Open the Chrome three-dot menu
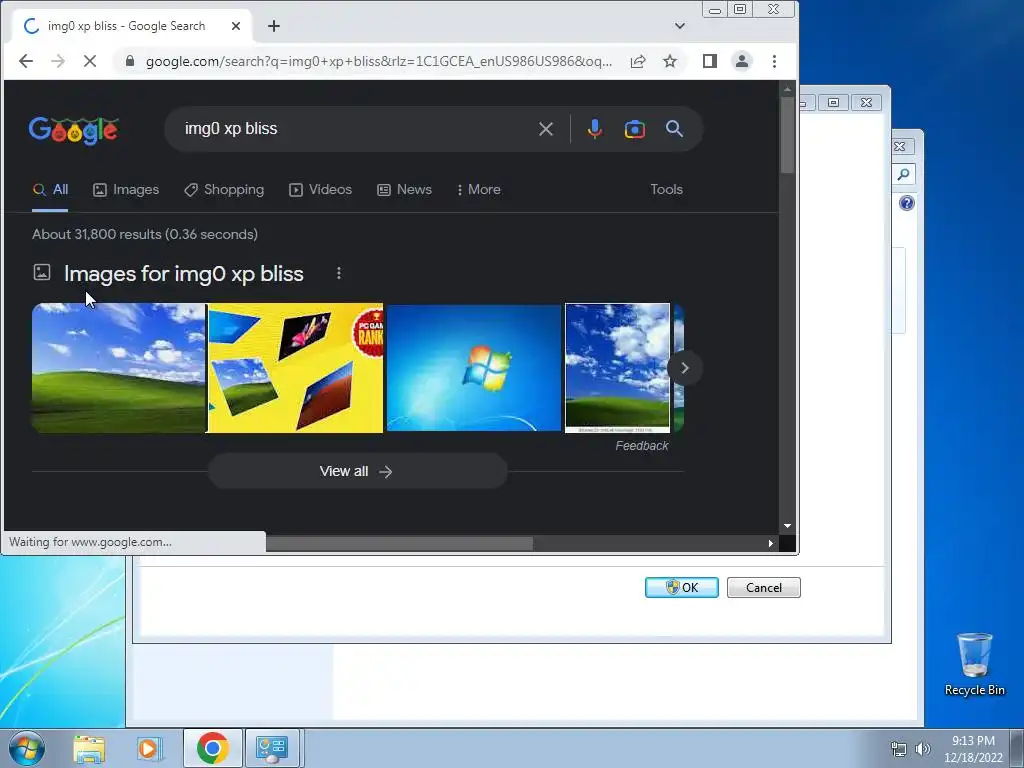 pos(775,61)
